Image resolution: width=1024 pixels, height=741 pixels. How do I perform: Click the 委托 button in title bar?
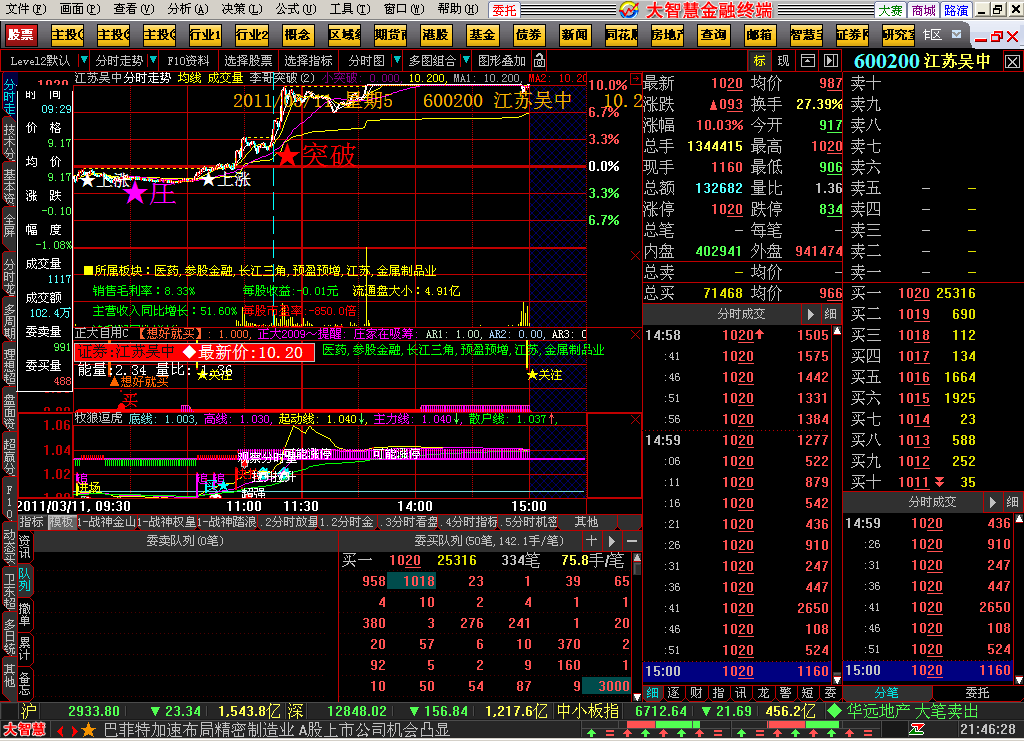504,10
